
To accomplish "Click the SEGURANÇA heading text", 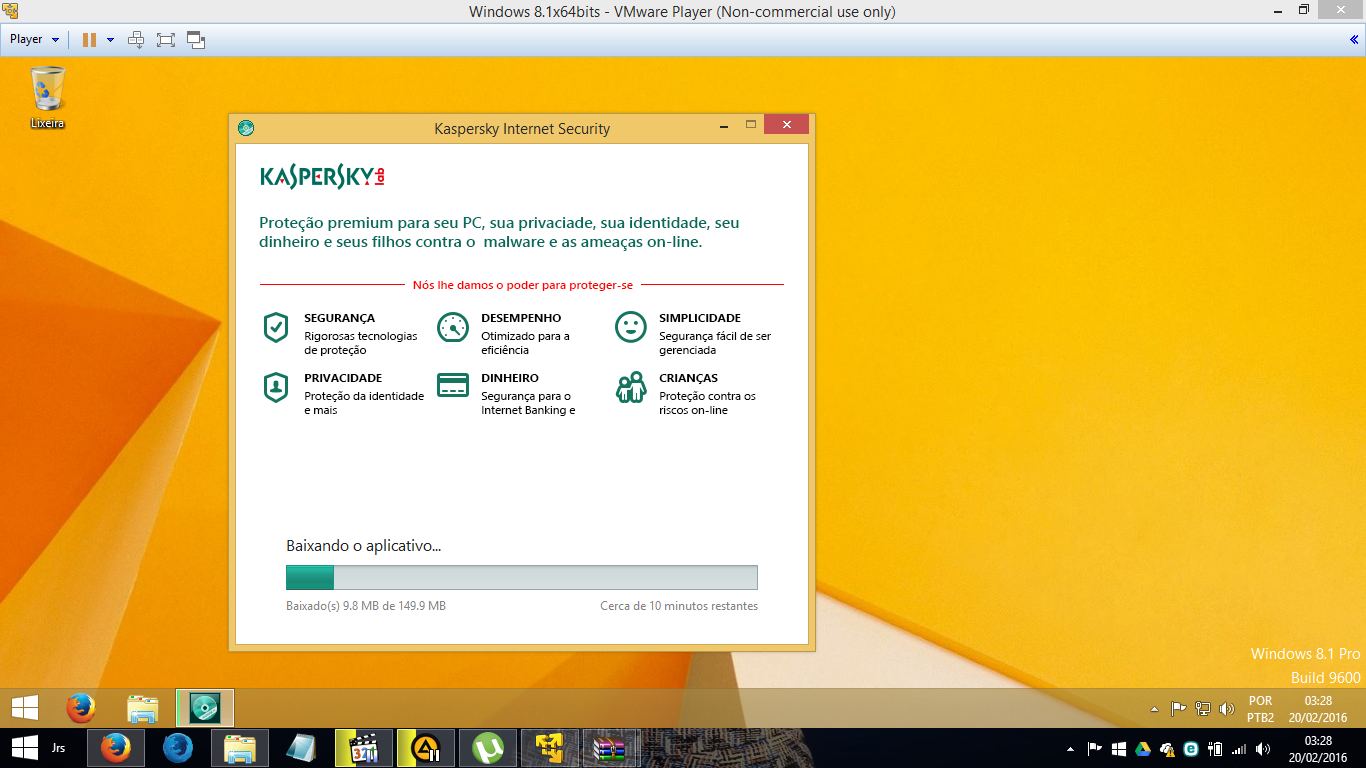I will point(339,318).
